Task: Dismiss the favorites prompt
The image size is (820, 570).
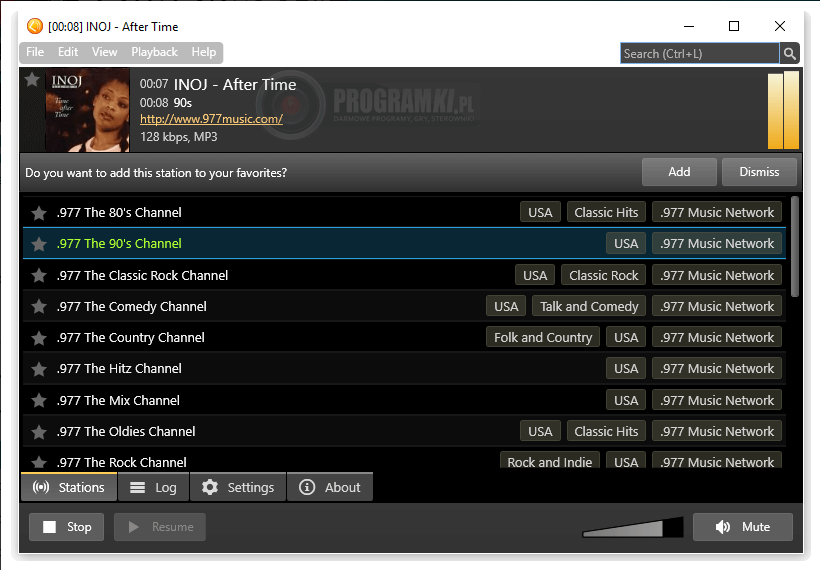Action: point(759,172)
